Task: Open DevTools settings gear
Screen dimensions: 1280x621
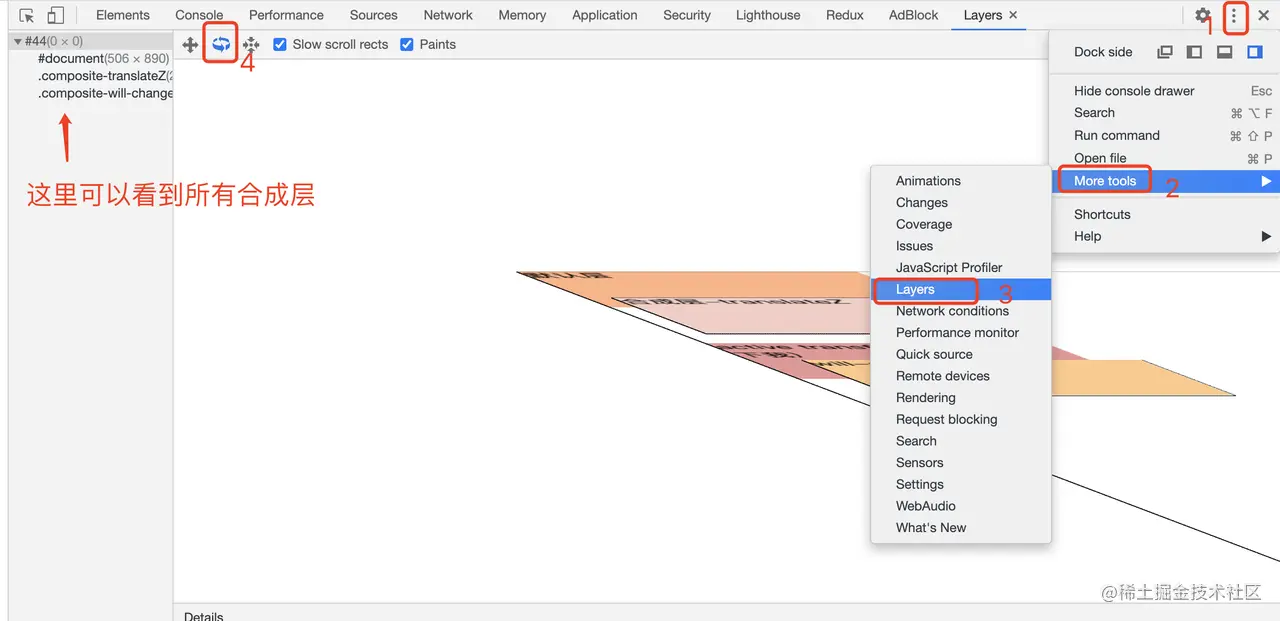Action: coord(1203,15)
